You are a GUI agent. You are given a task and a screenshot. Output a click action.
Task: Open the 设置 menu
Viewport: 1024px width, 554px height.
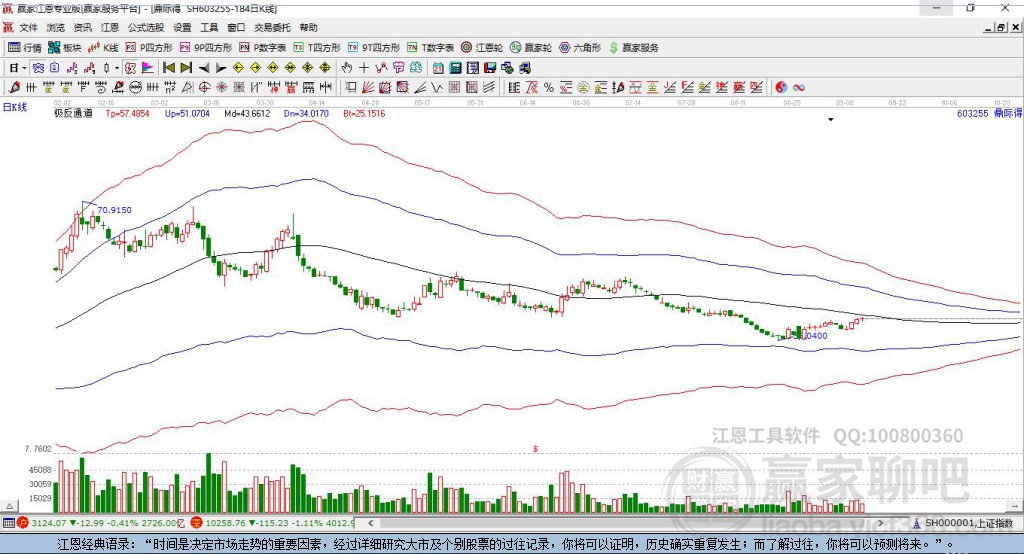pos(182,27)
